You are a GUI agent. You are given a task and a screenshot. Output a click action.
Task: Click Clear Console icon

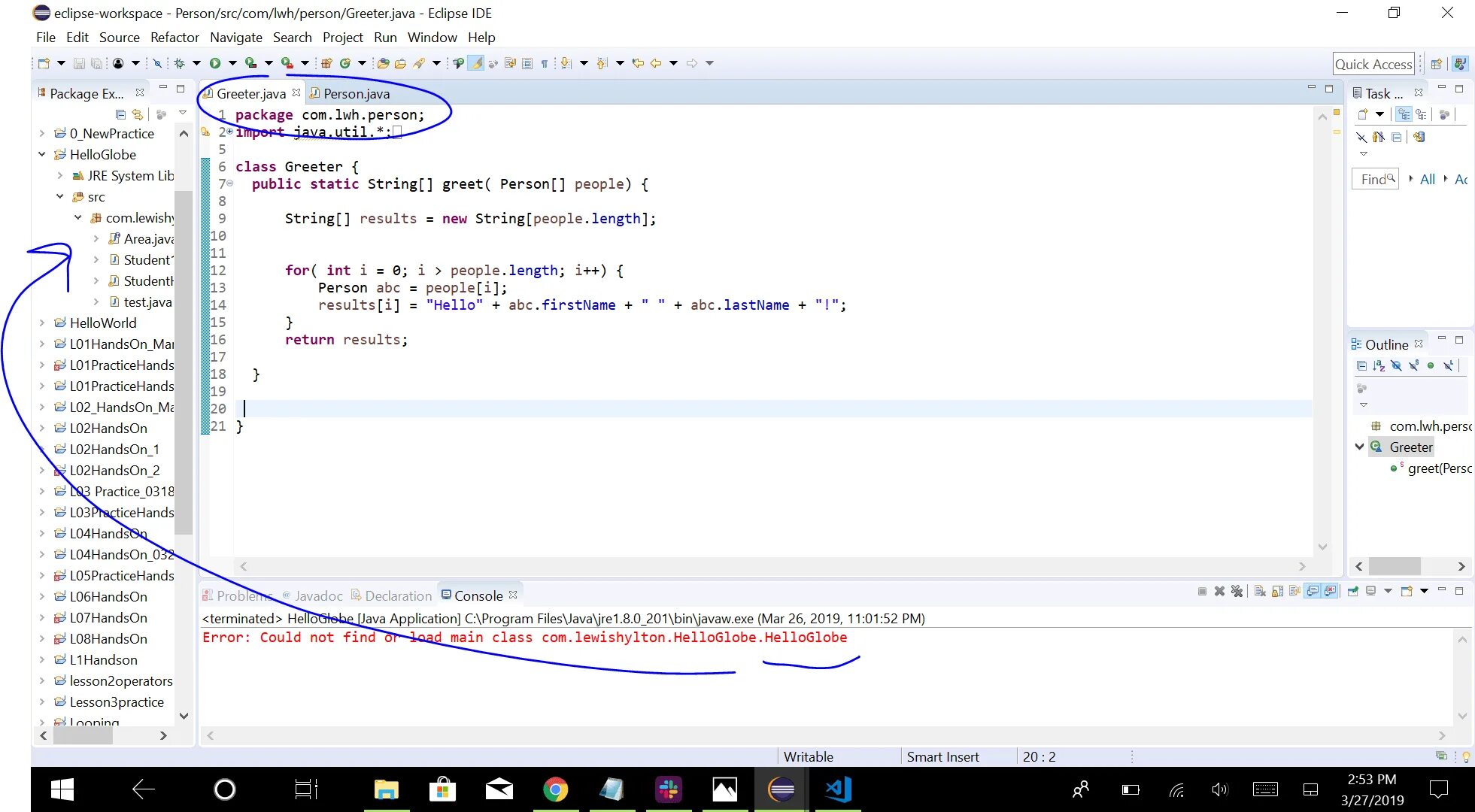[x=1261, y=592]
